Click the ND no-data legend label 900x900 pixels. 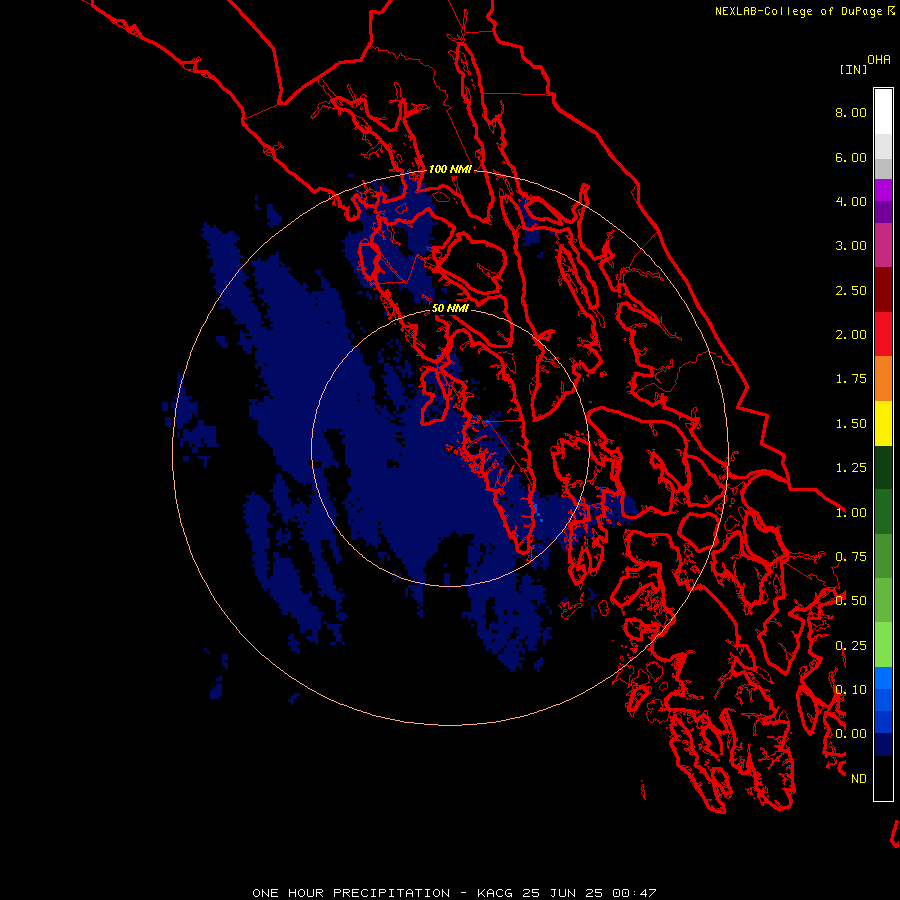pos(859,779)
